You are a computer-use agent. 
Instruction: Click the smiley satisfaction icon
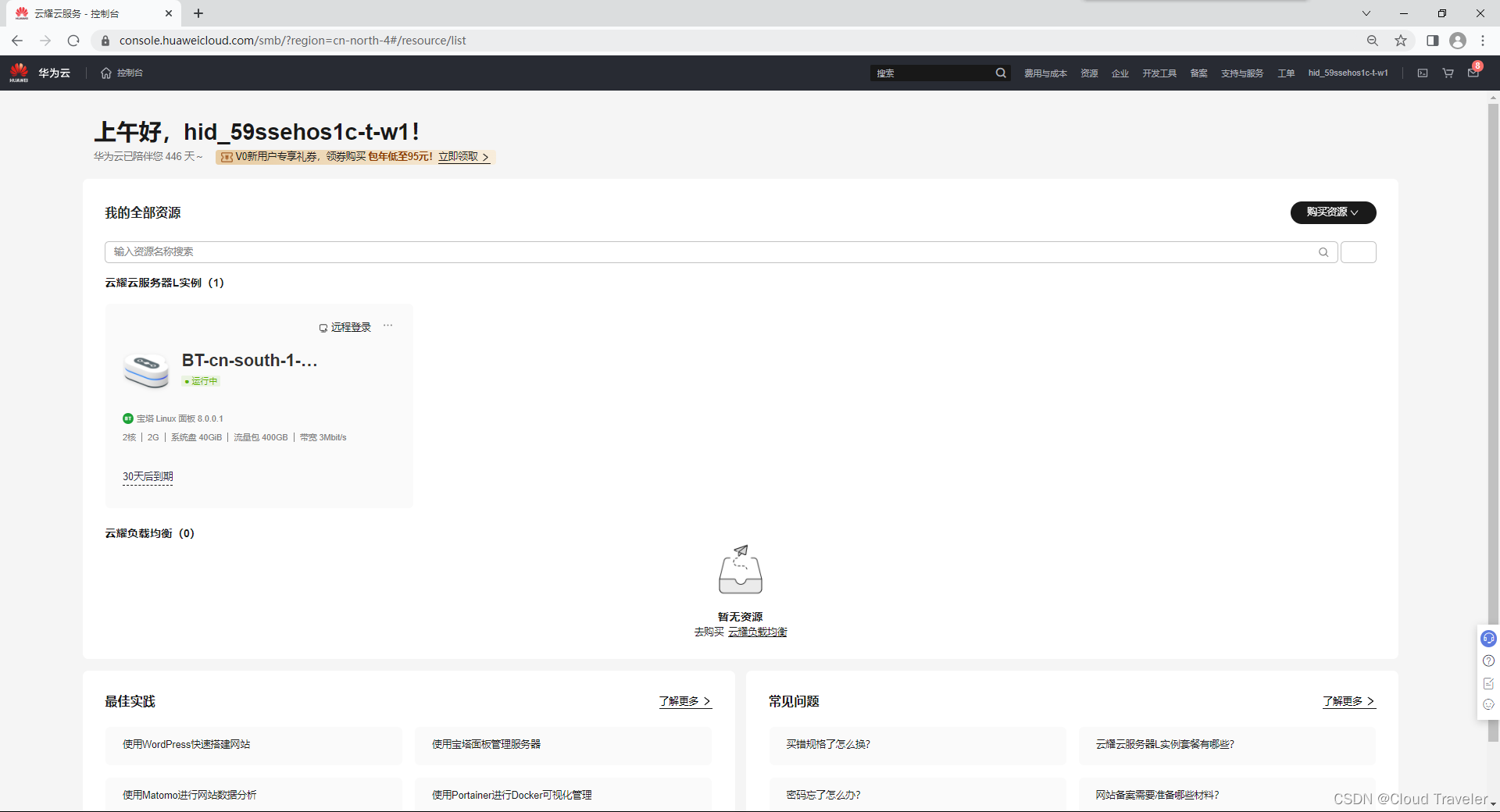(1488, 704)
